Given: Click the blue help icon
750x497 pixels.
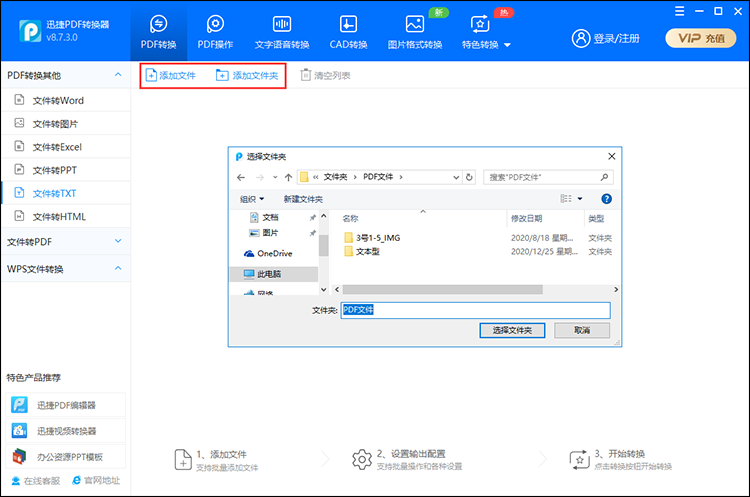Looking at the screenshot, I should tap(606, 199).
